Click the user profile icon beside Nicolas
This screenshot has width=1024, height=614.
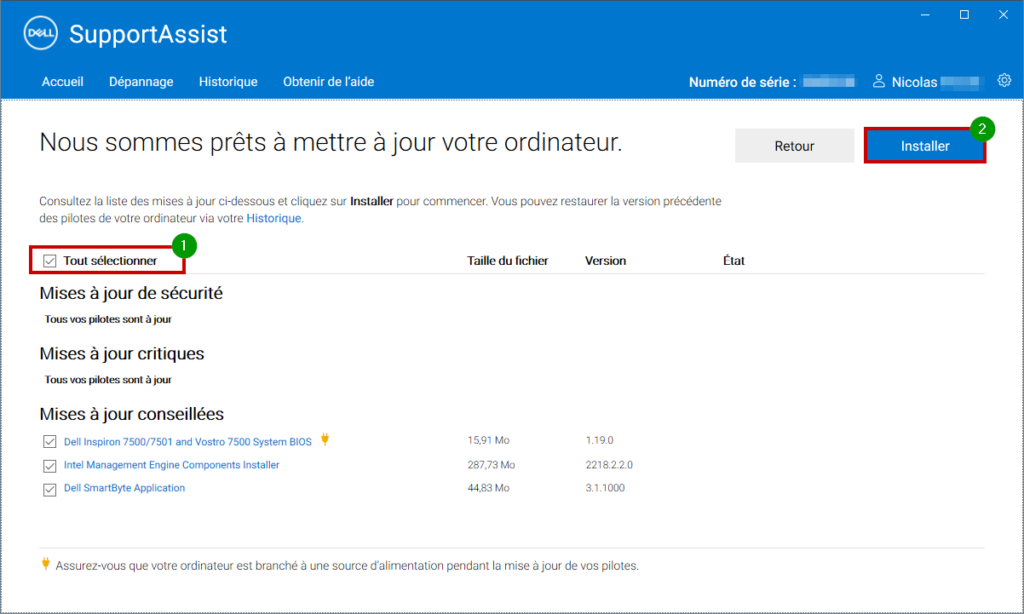tap(879, 81)
